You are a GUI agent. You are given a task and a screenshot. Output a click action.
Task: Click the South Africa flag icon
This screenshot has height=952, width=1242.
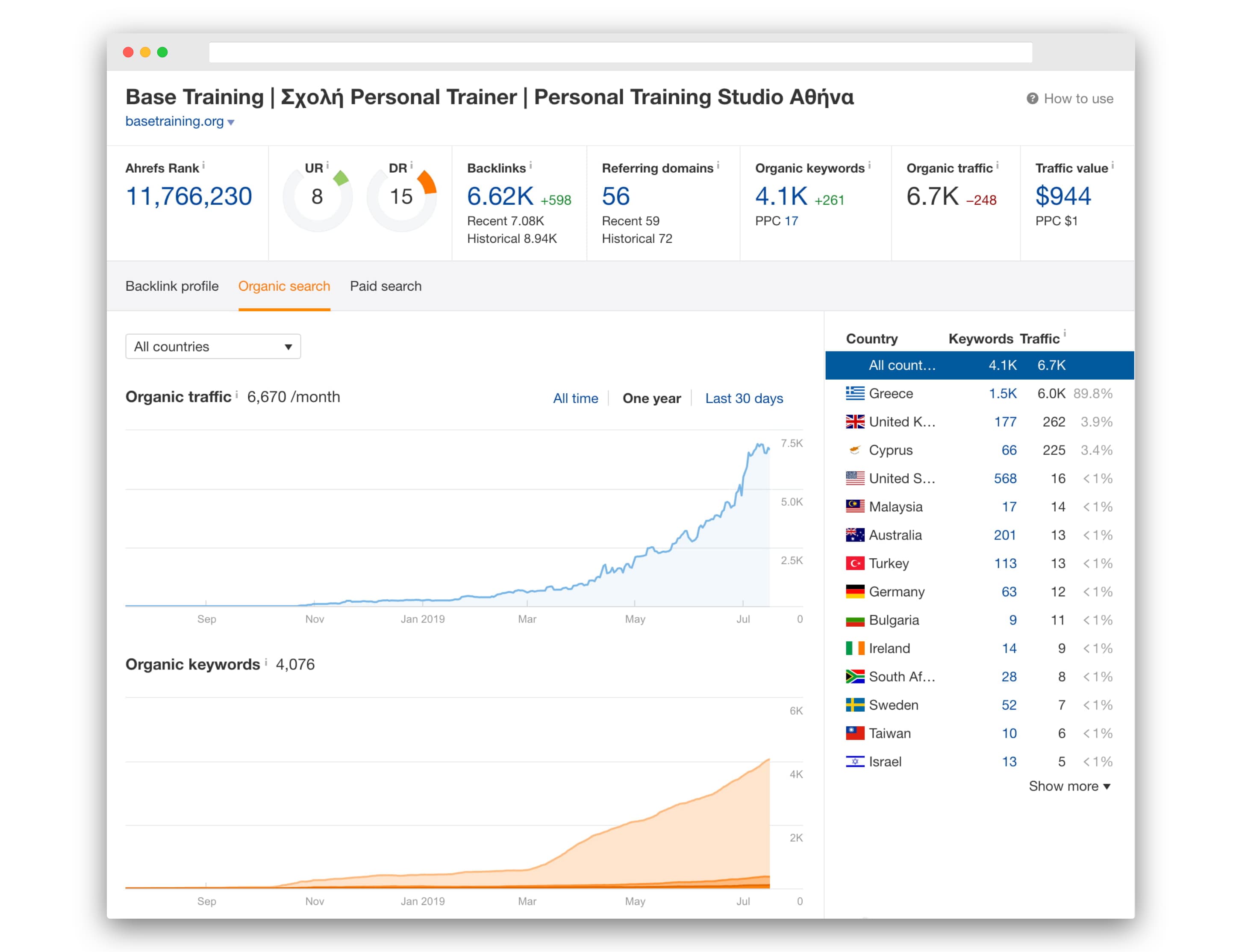coord(855,677)
